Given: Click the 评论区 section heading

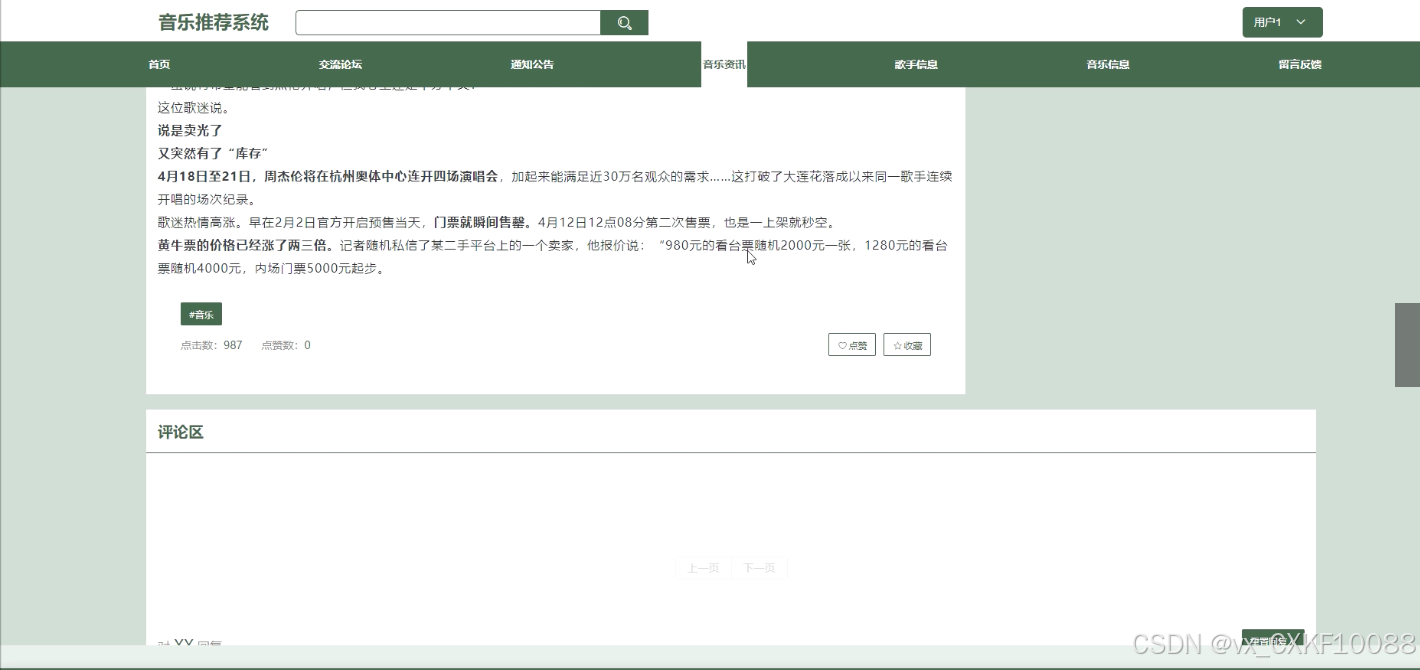Looking at the screenshot, I should point(181,432).
